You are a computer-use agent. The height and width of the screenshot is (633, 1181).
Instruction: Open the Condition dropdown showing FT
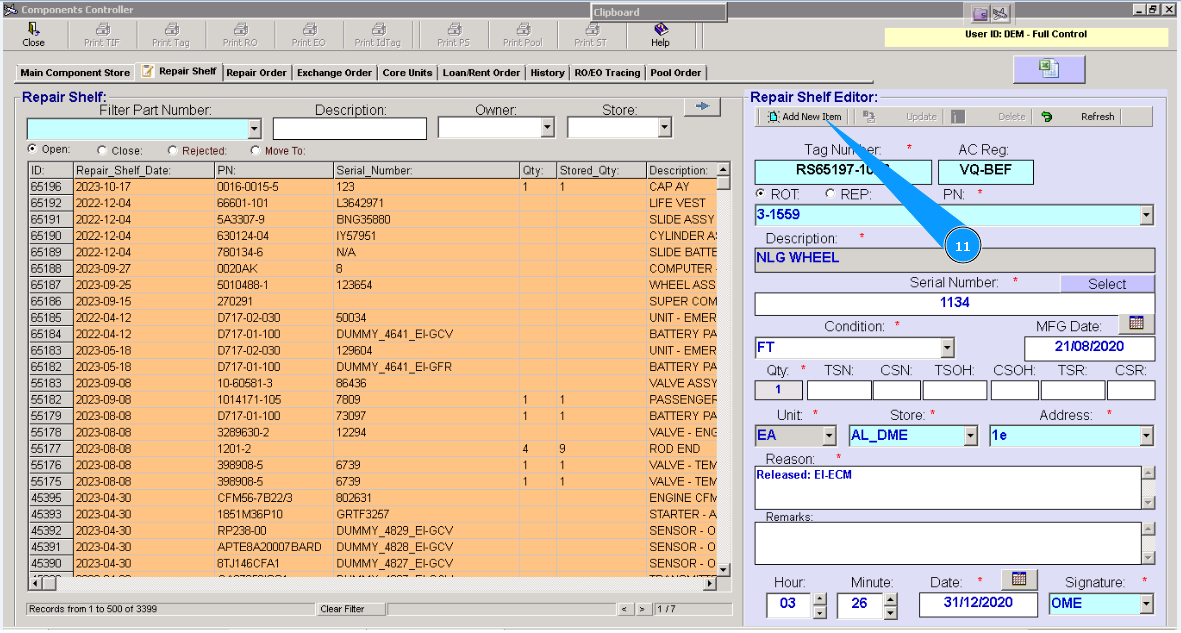[x=947, y=348]
